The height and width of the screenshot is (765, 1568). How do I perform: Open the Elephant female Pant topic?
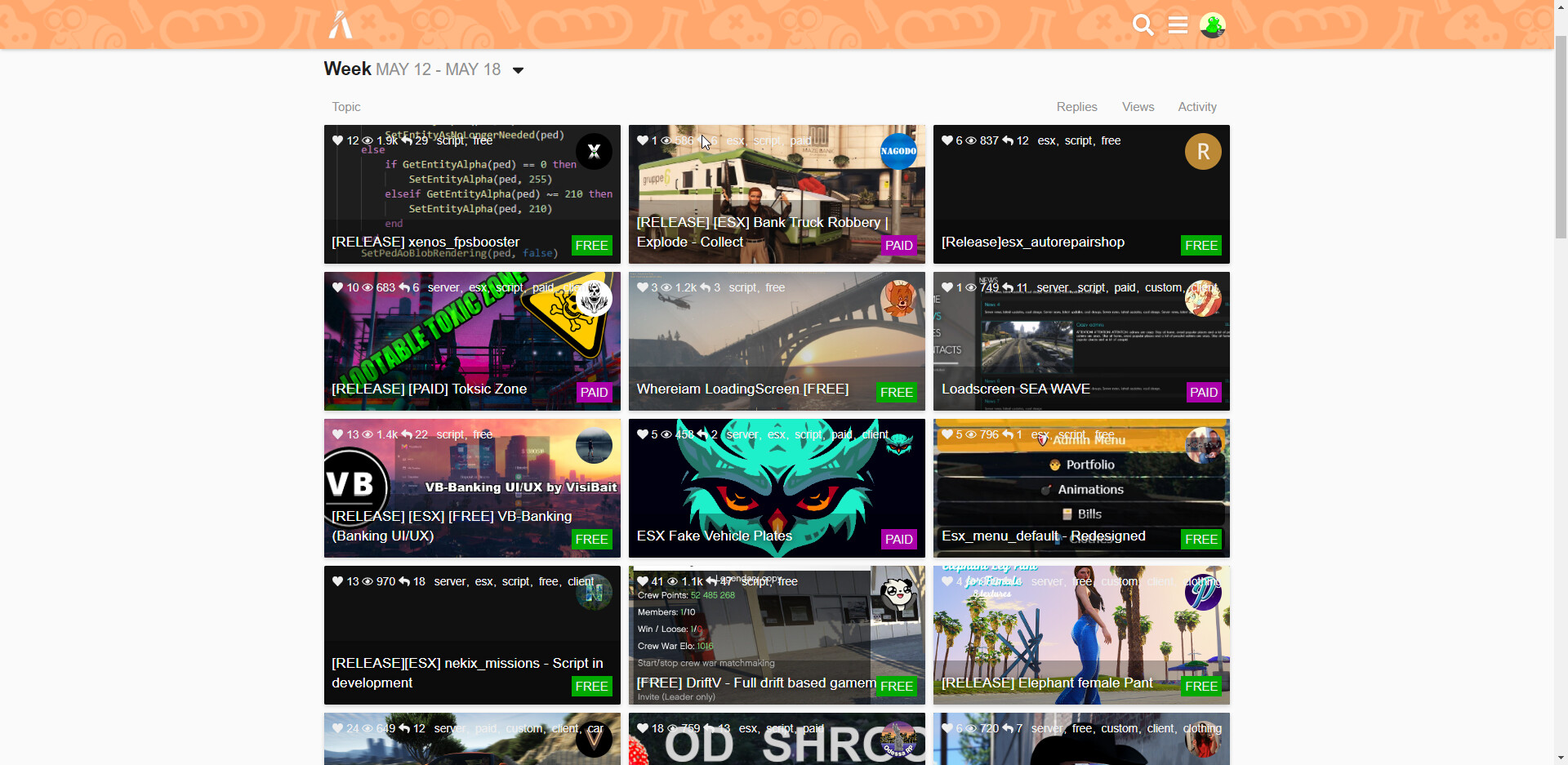[x=1047, y=683]
